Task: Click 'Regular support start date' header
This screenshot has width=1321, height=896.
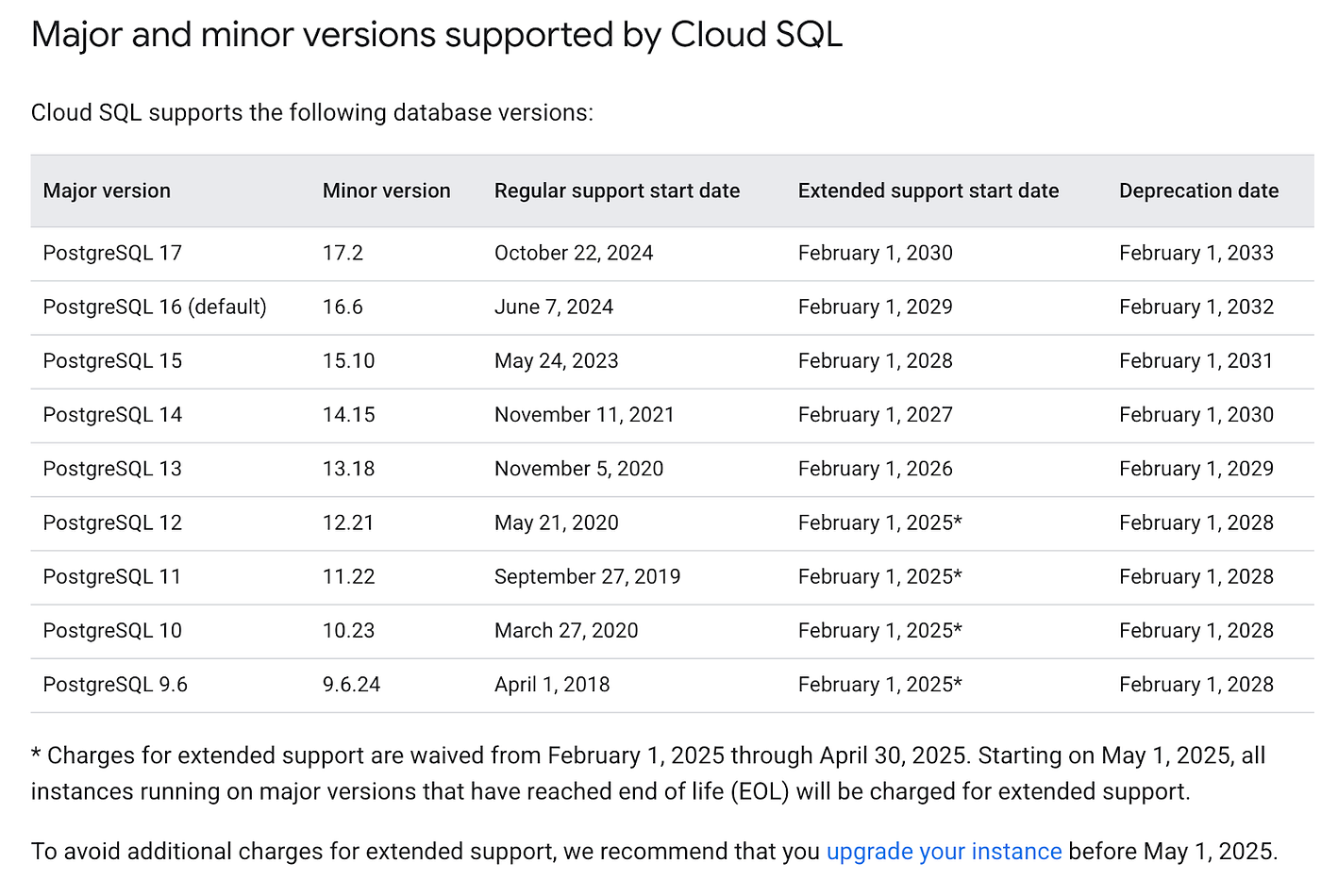Action: (x=617, y=191)
